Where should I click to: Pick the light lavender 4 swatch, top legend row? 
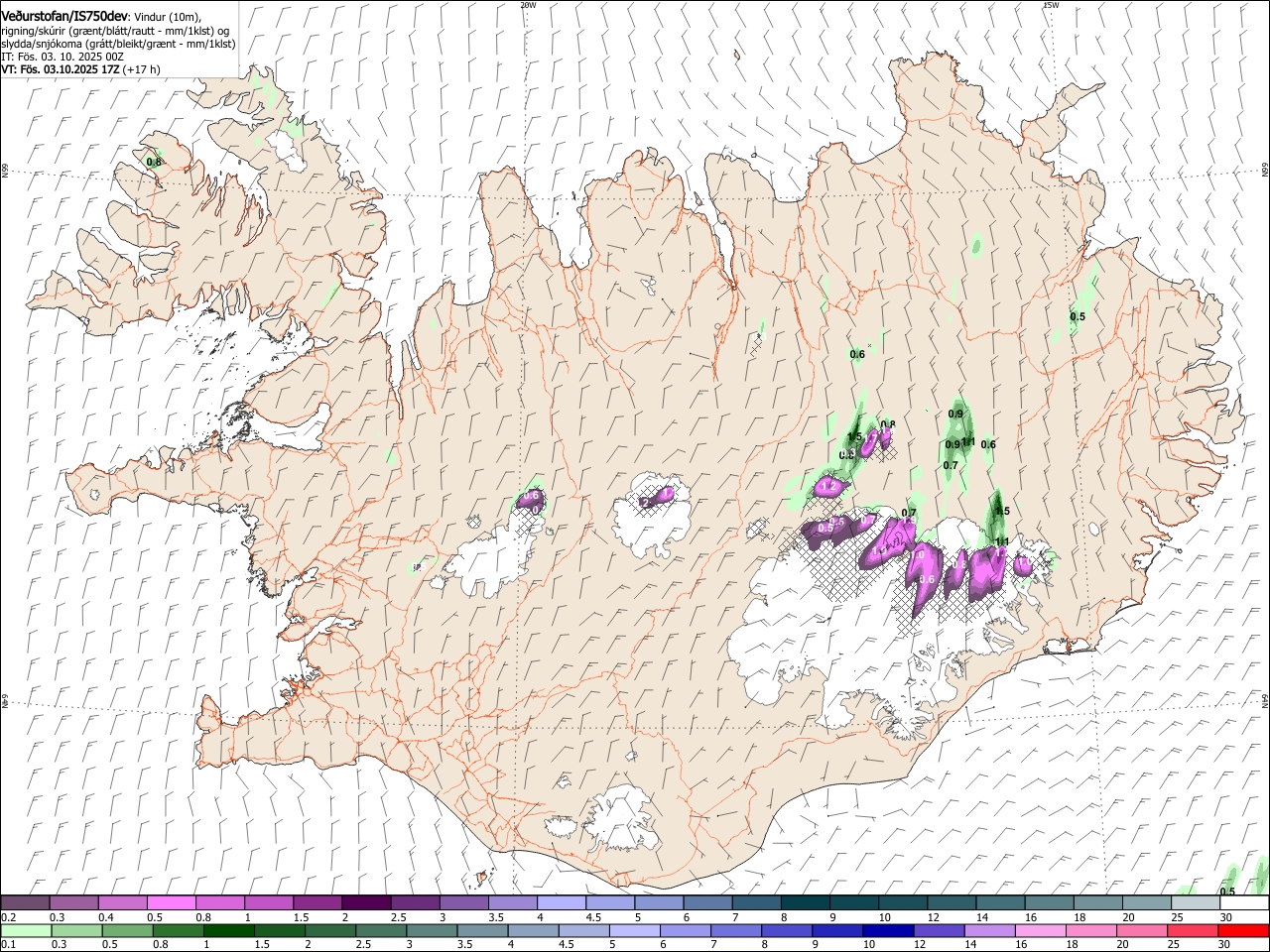(561, 903)
